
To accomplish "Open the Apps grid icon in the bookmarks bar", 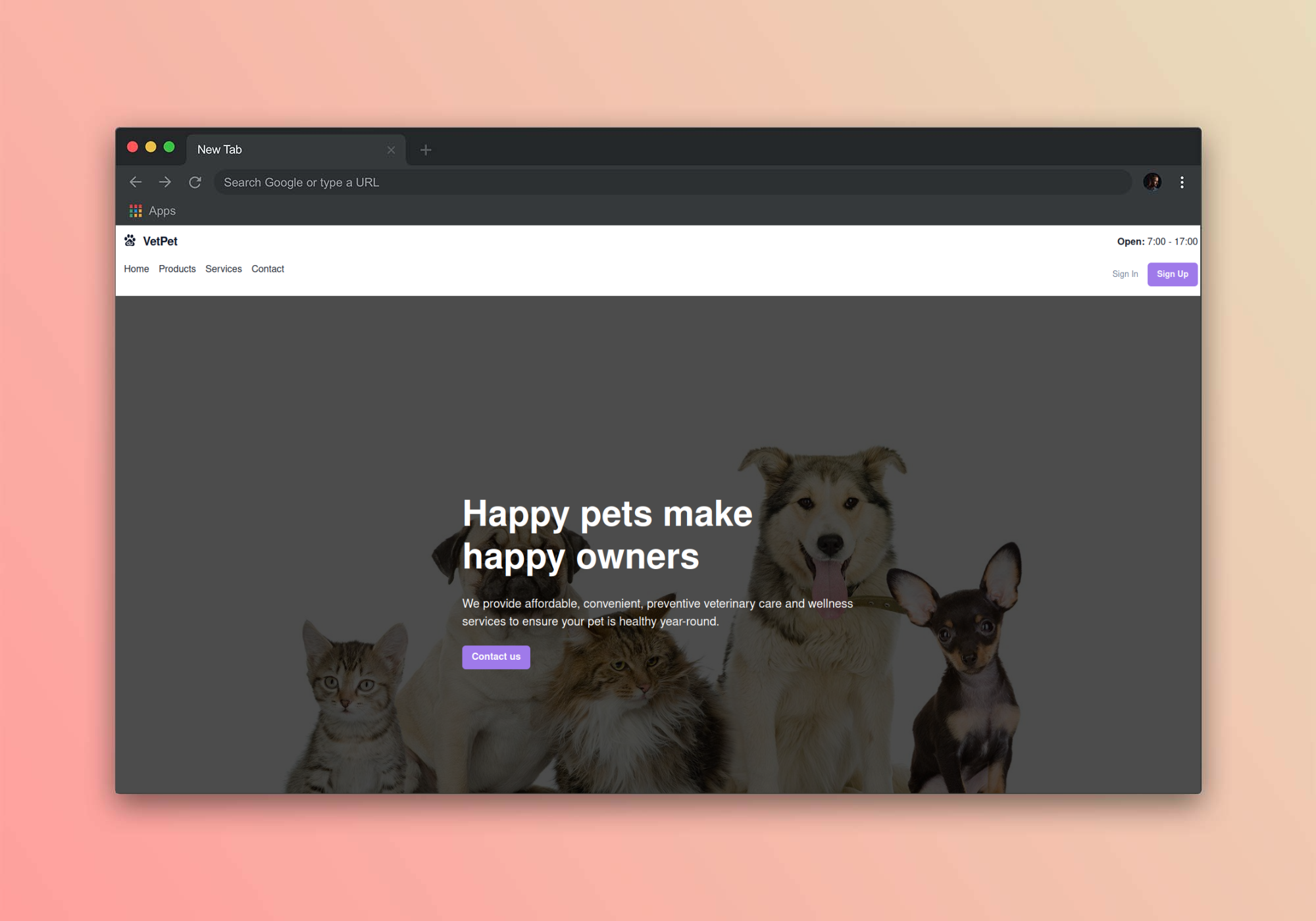I will pyautogui.click(x=136, y=211).
